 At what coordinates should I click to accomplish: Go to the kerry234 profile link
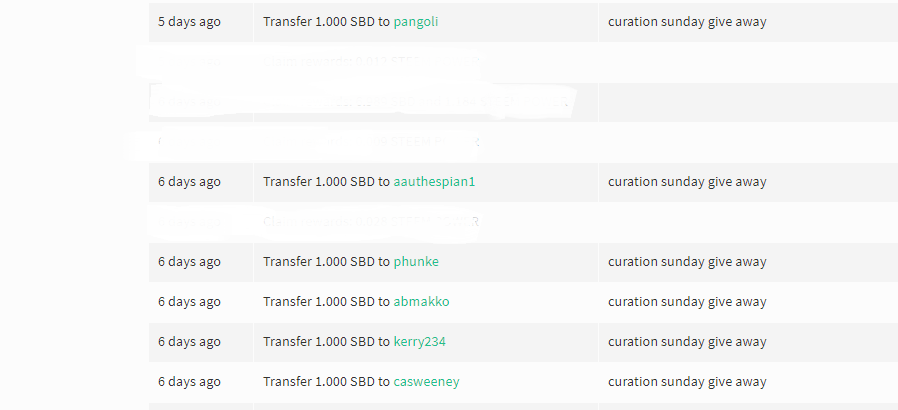click(x=419, y=342)
